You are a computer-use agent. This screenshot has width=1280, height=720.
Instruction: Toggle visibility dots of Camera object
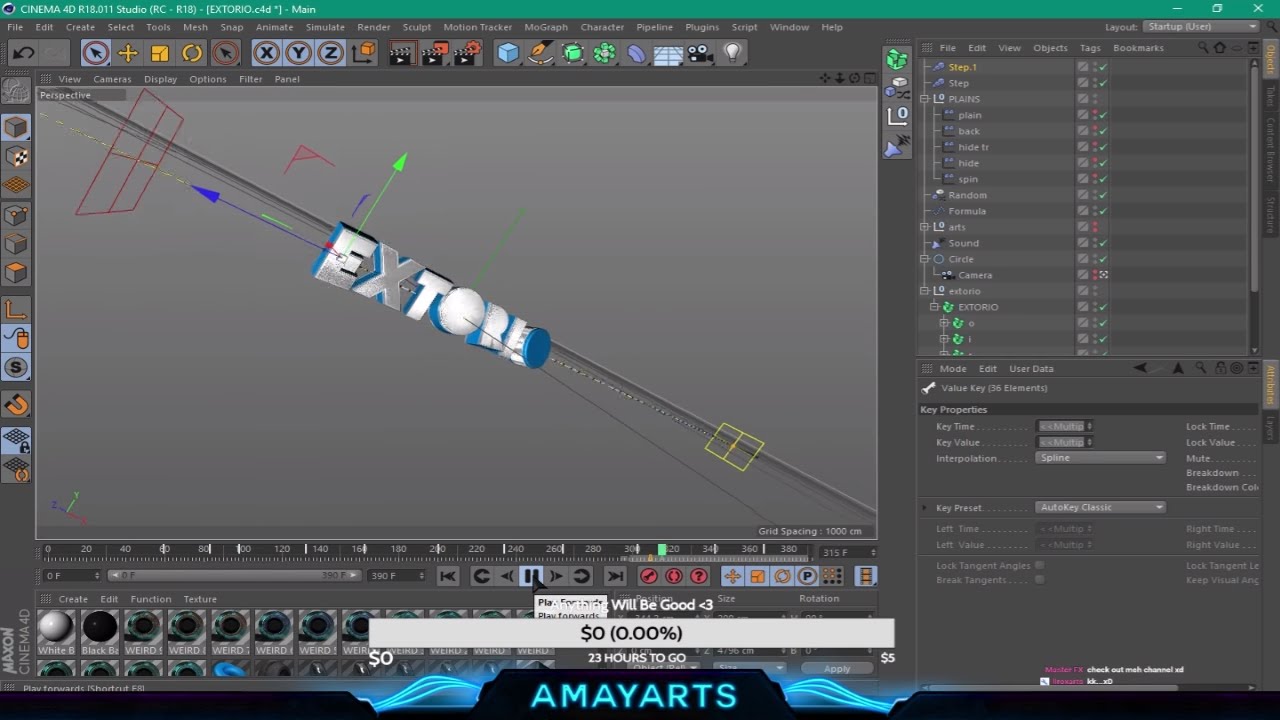click(1095, 275)
